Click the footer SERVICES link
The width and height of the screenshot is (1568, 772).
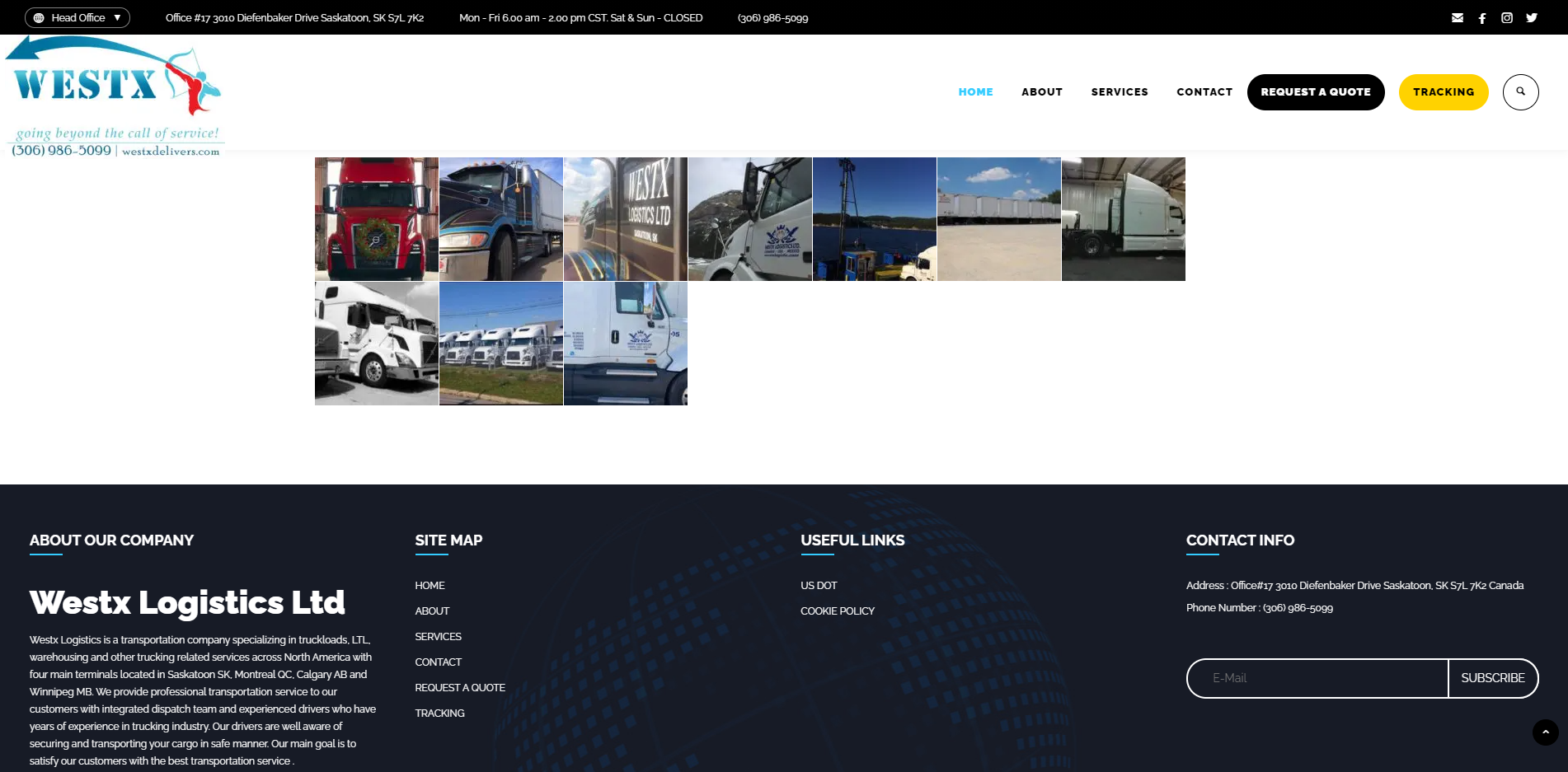pos(438,637)
